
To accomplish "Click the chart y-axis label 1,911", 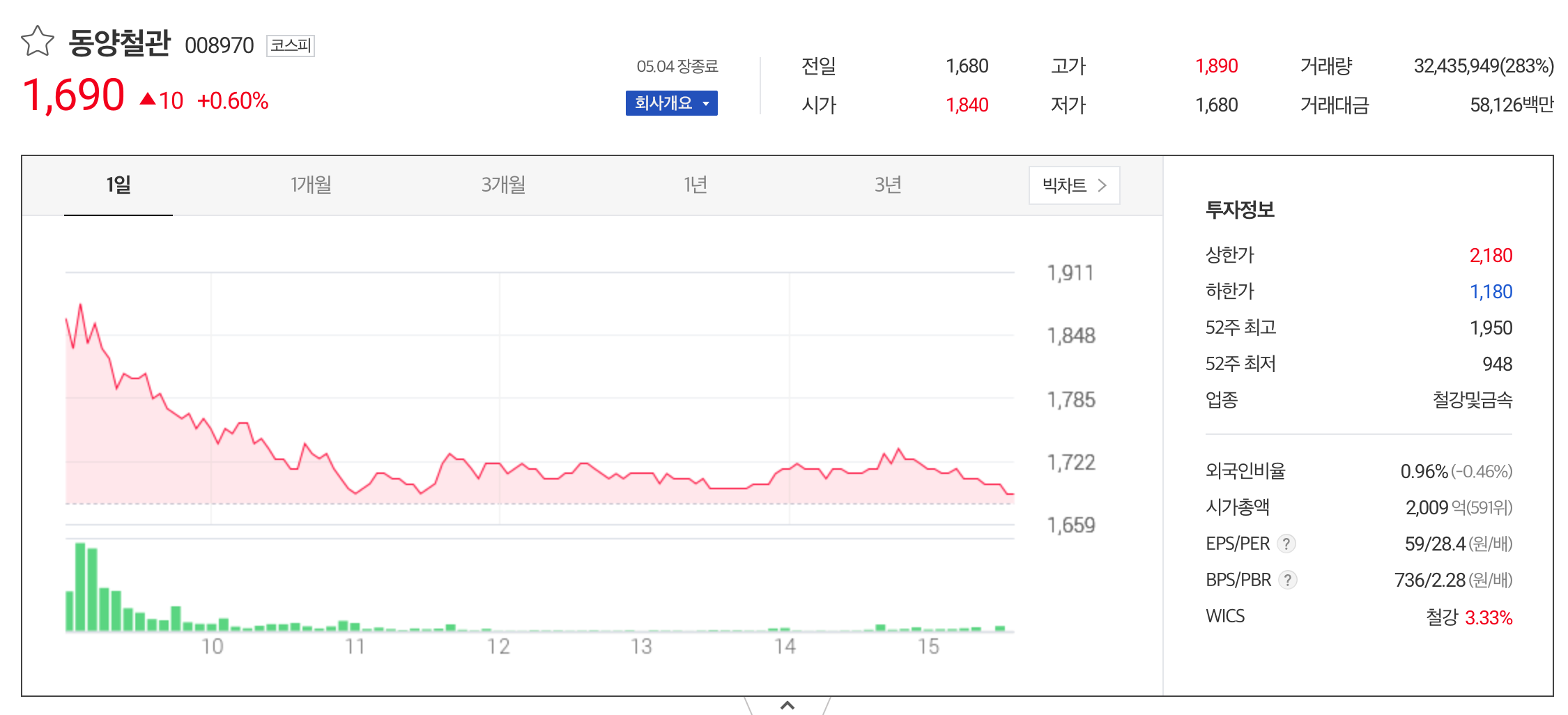I will click(x=1070, y=273).
